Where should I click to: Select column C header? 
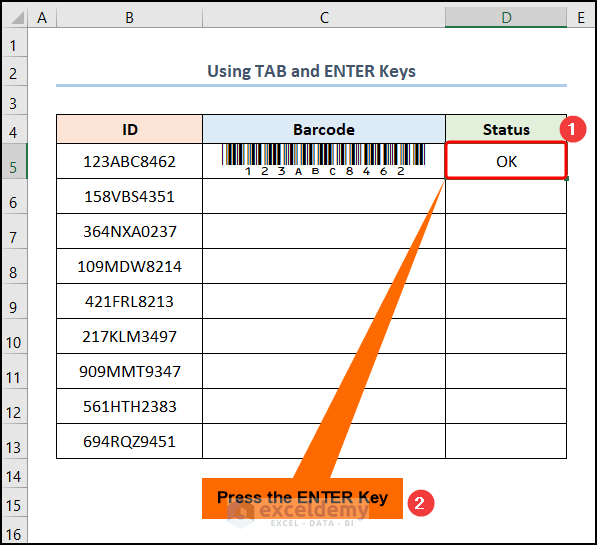pyautogui.click(x=324, y=18)
